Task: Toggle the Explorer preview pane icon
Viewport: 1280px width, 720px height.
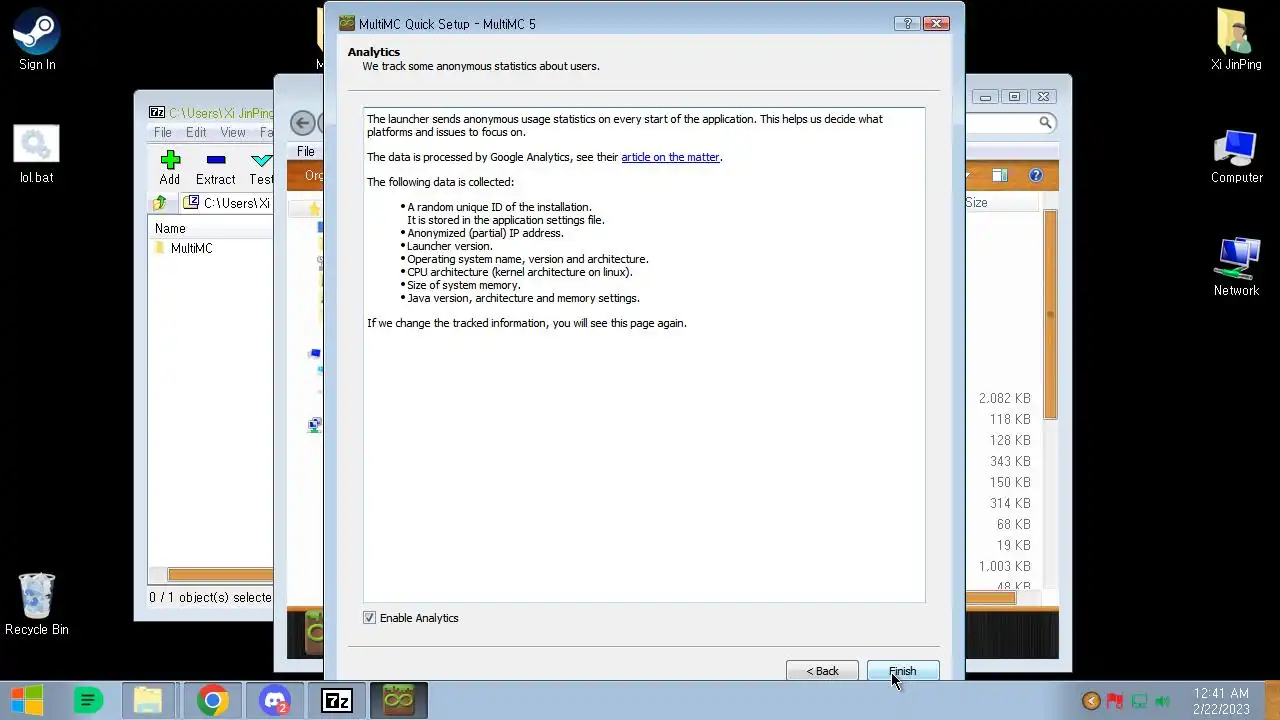Action: click(999, 175)
